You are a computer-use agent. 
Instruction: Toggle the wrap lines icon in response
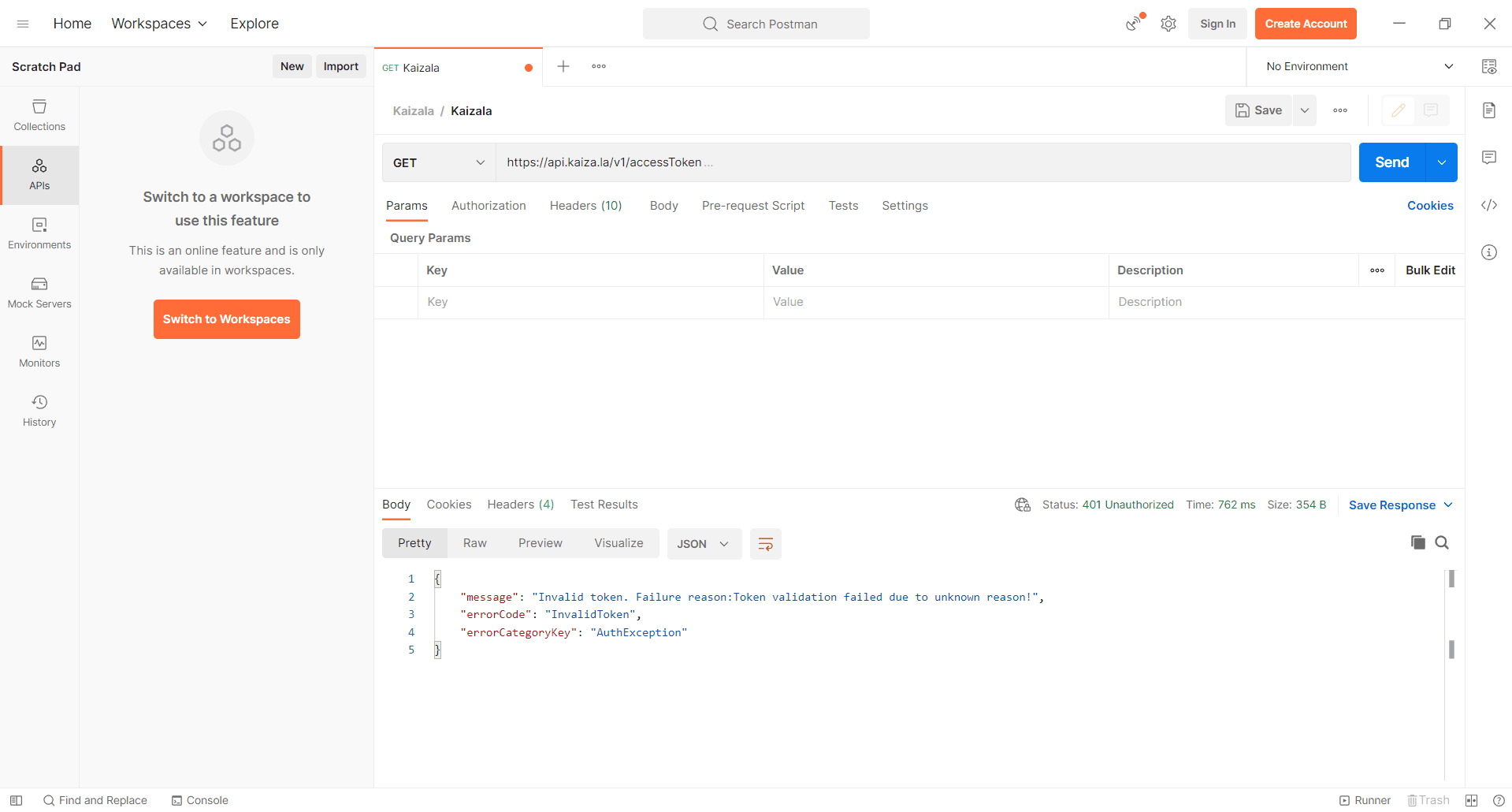coord(765,544)
